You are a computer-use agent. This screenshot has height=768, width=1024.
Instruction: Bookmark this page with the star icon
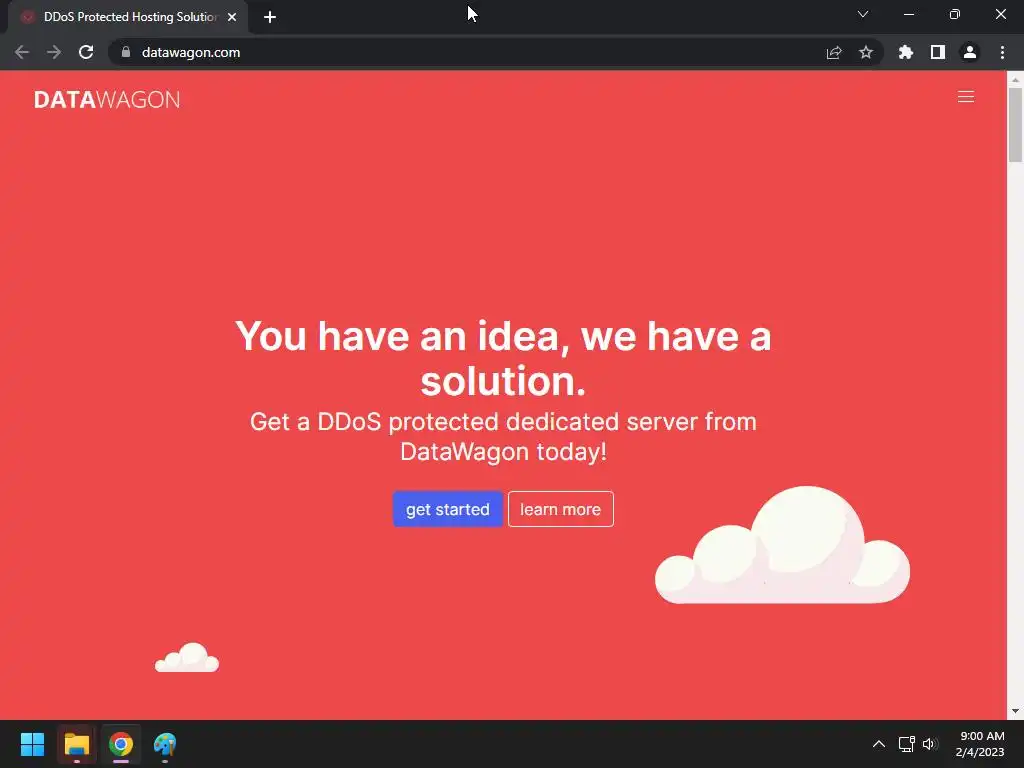pos(866,52)
